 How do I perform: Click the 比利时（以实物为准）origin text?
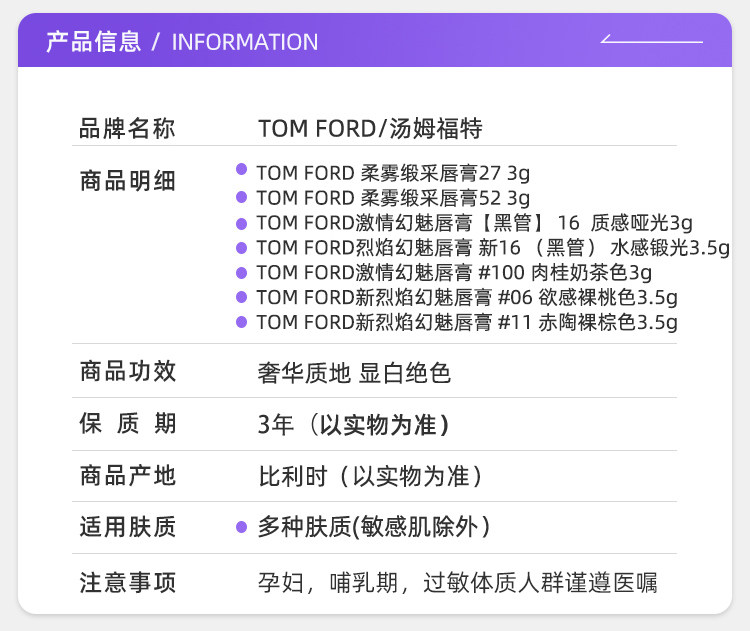tap(371, 476)
